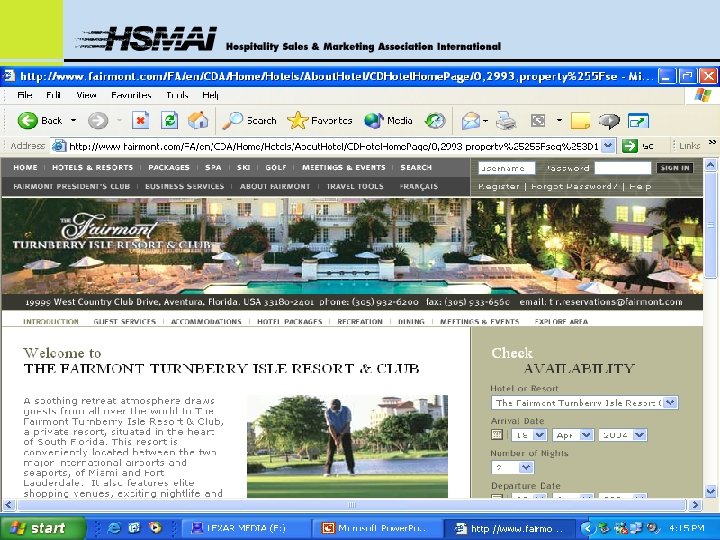Select DINING hotel tab
Screen dimensions: 720x540
click(411, 321)
